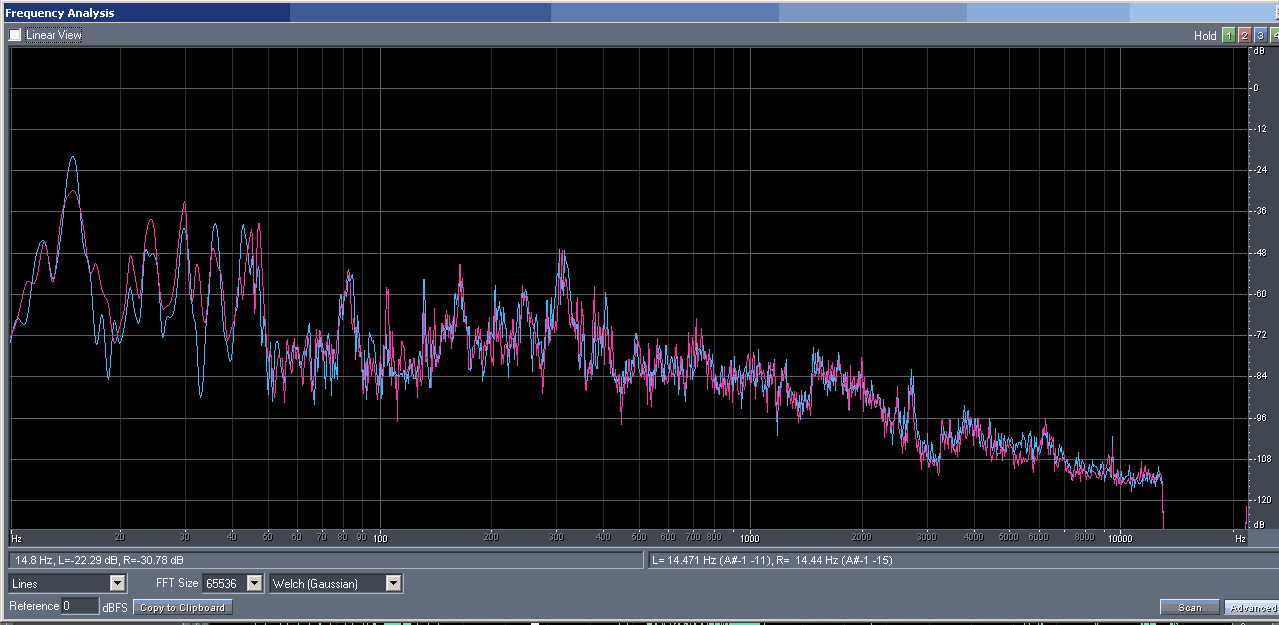Click the 10000 label on frequency axis
Image resolution: width=1279 pixels, height=625 pixels.
coord(1120,538)
